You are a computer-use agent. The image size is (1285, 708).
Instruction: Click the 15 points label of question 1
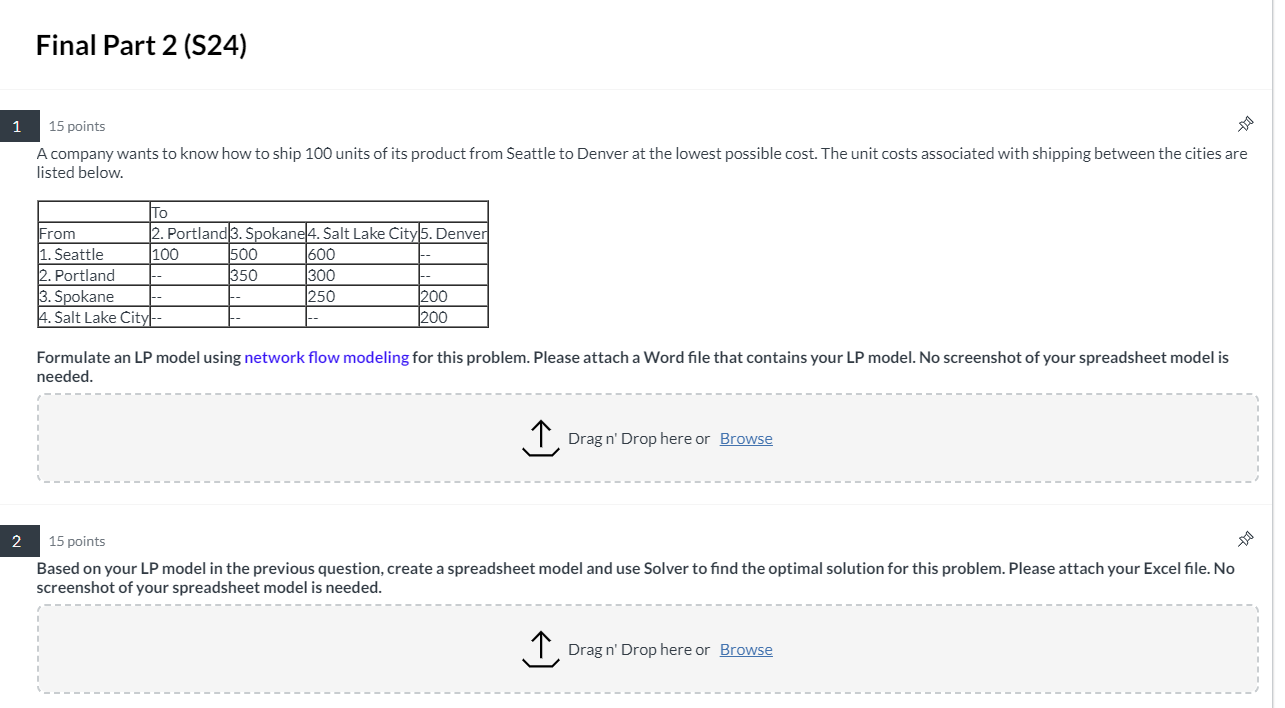(x=76, y=126)
